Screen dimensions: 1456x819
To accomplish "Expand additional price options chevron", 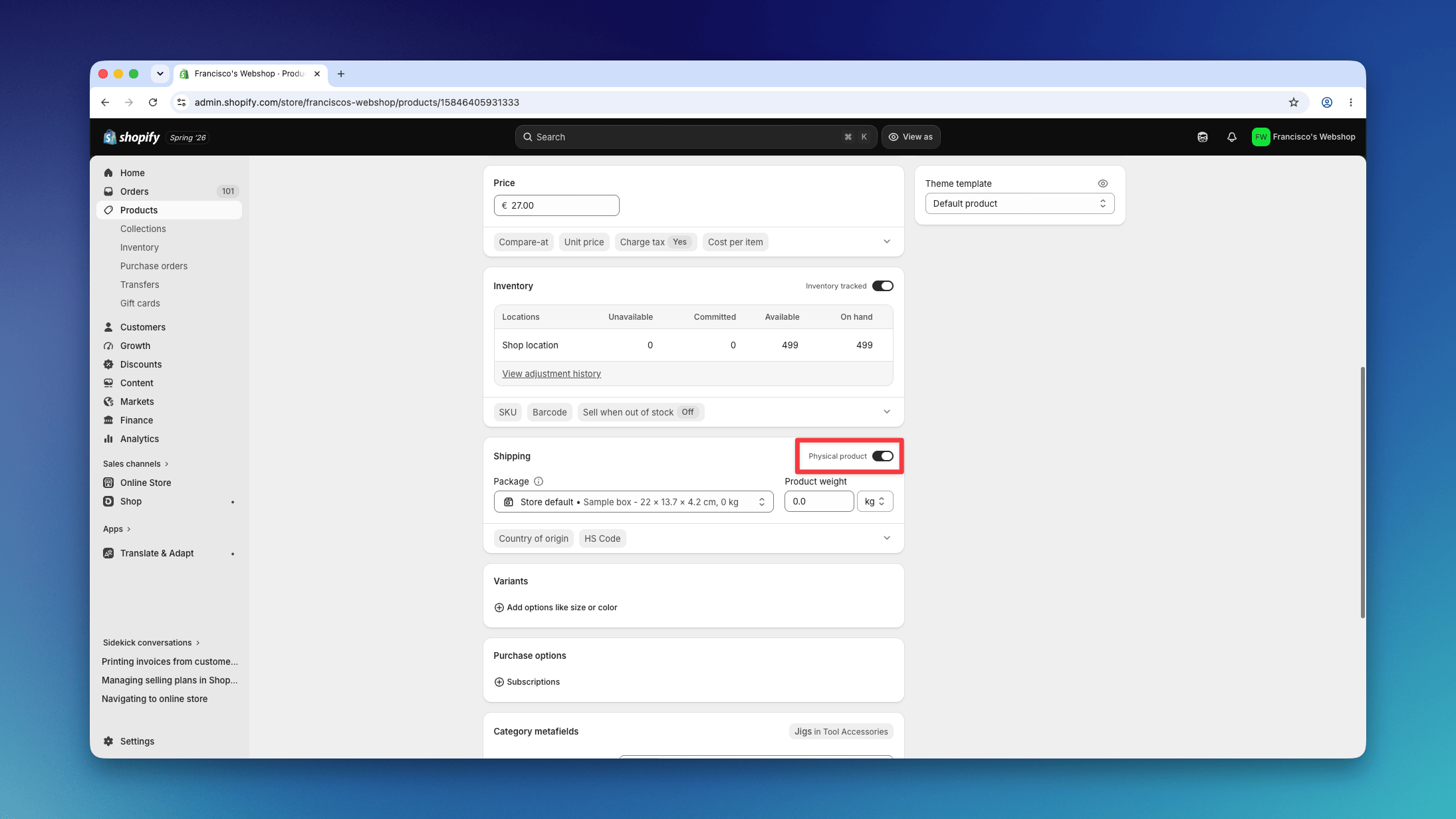I will pyautogui.click(x=887, y=241).
